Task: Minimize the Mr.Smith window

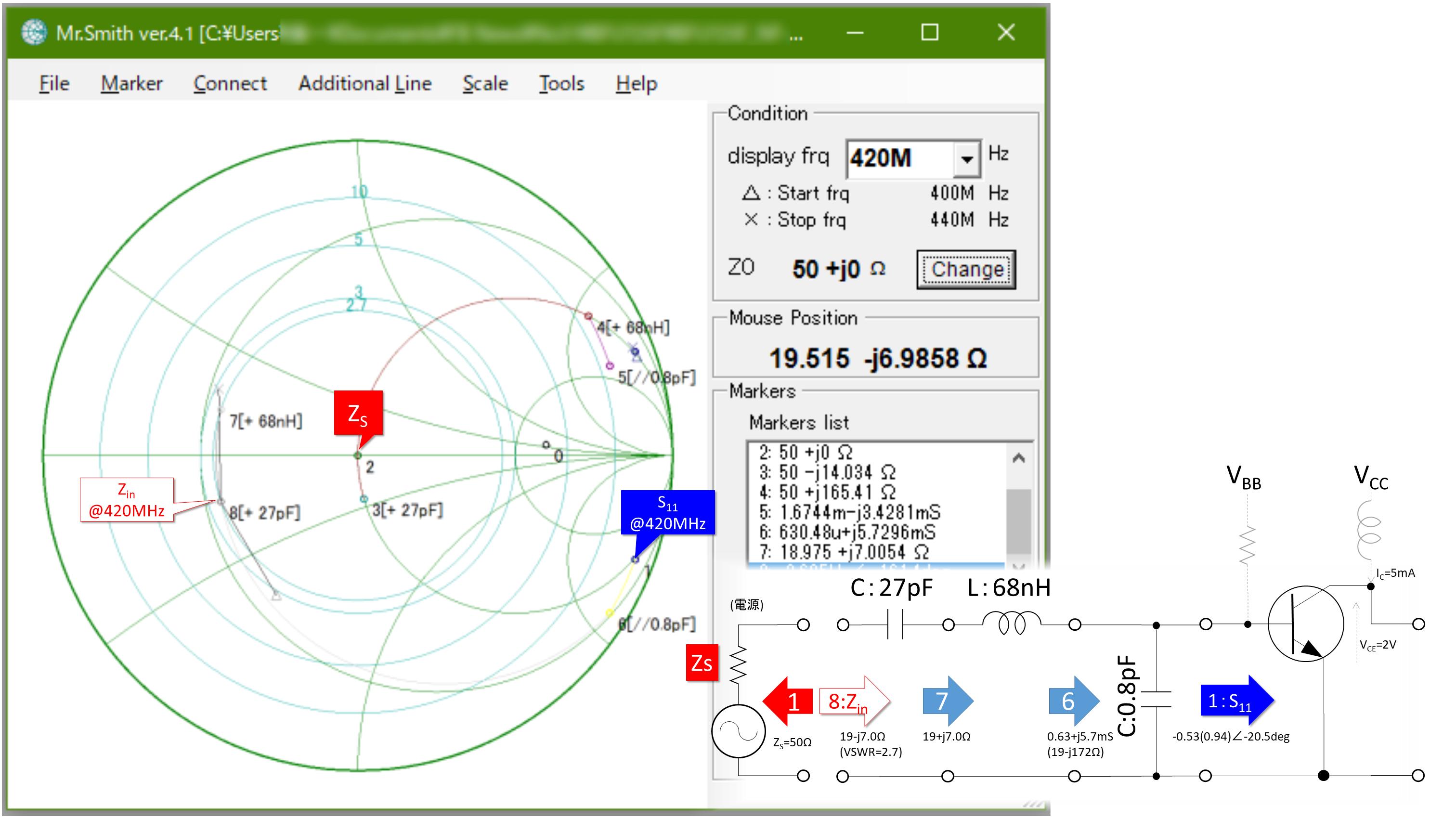Action: pos(855,33)
